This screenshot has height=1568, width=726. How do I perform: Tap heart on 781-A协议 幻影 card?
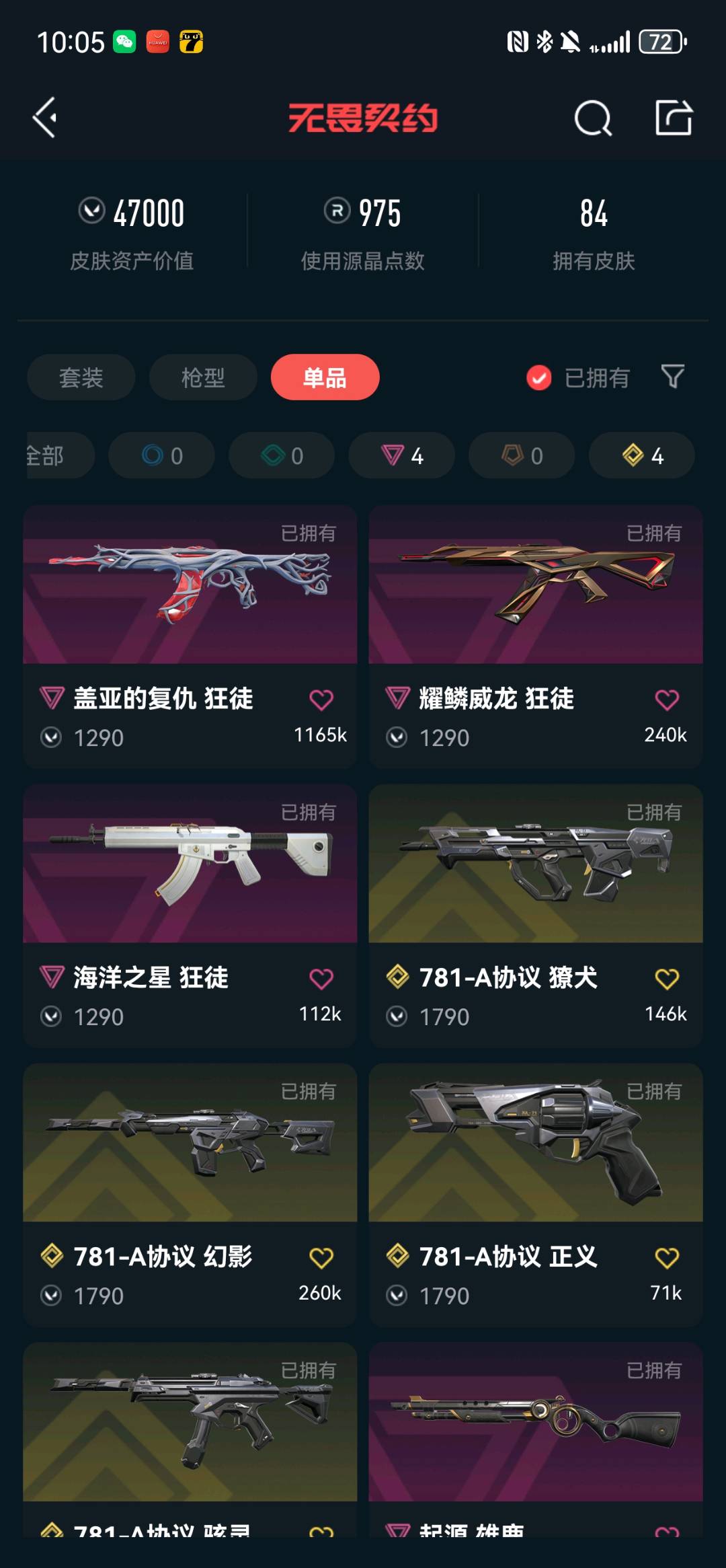pos(321,1258)
